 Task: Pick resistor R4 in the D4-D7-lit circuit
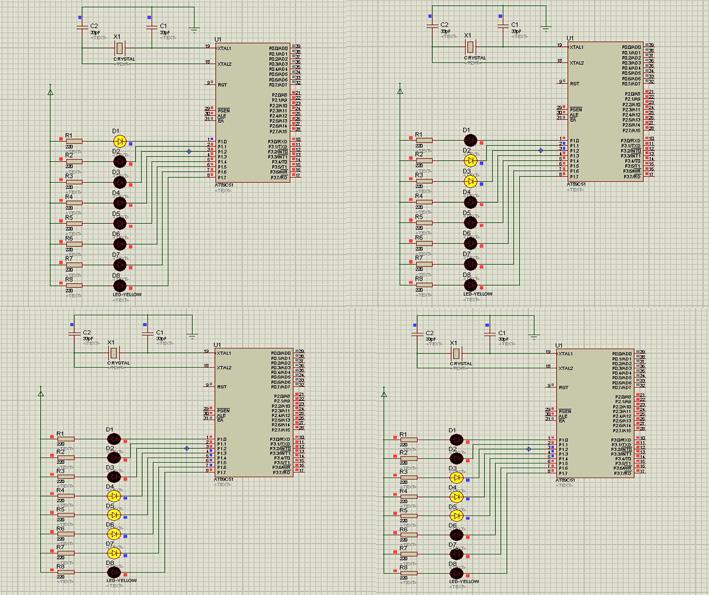66,496
